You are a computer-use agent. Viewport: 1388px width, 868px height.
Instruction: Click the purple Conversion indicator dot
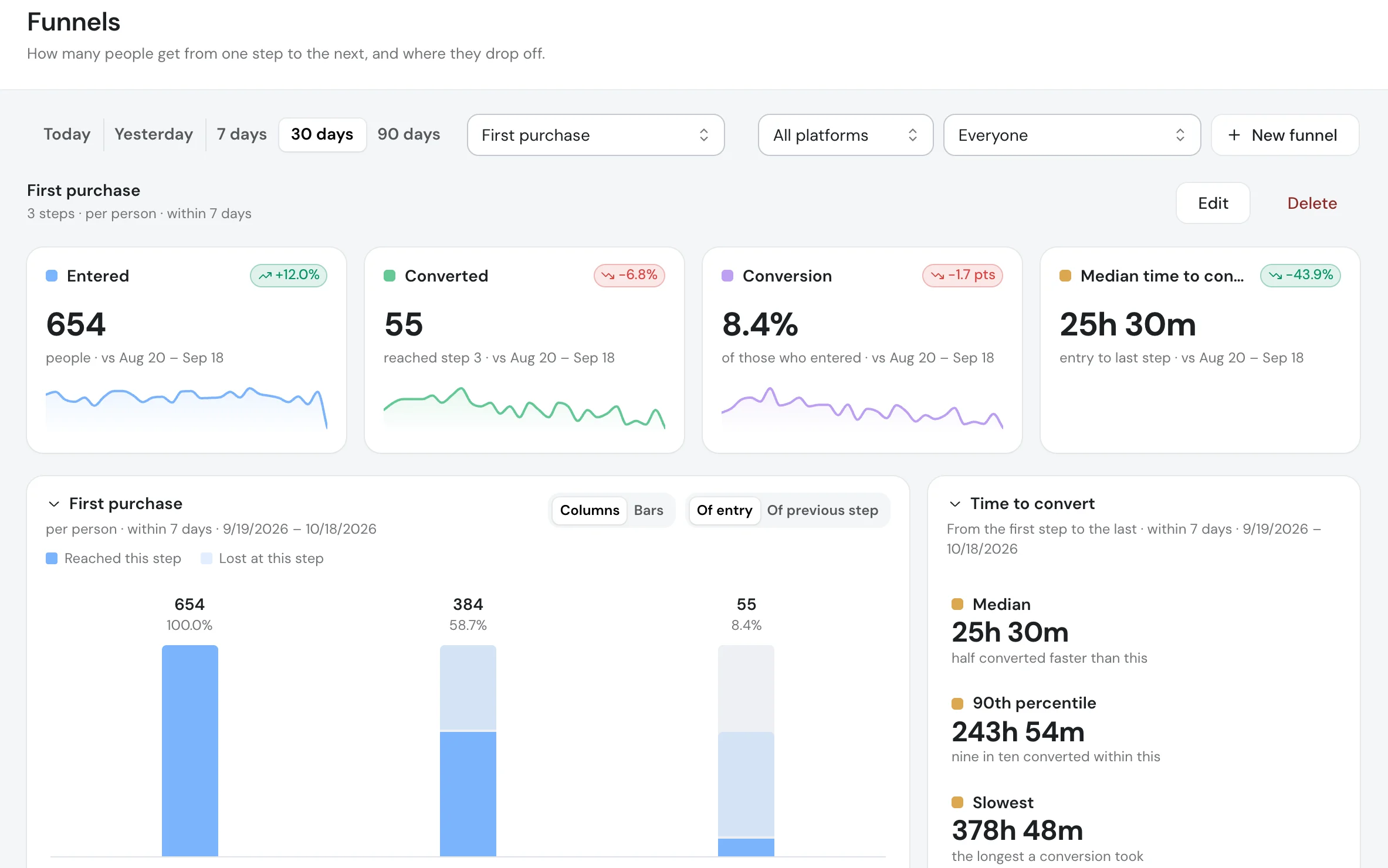727,276
